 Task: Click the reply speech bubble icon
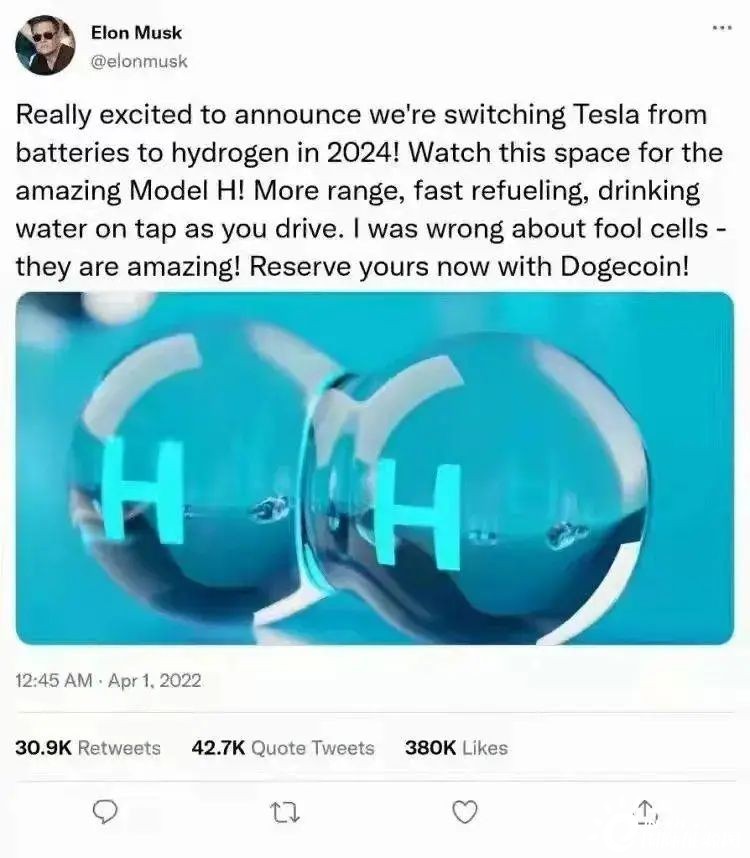(x=104, y=811)
